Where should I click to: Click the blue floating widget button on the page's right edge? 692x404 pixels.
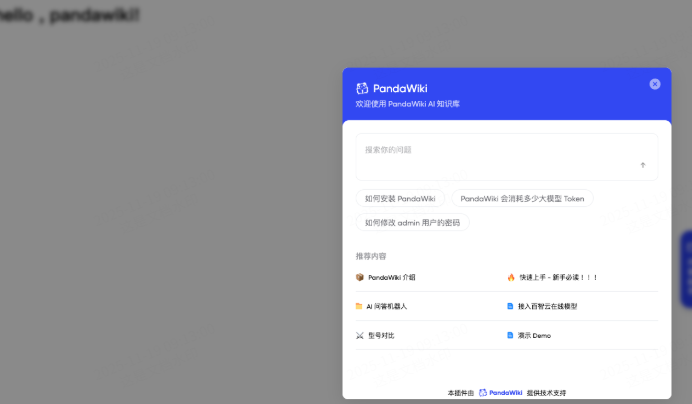coord(686,268)
